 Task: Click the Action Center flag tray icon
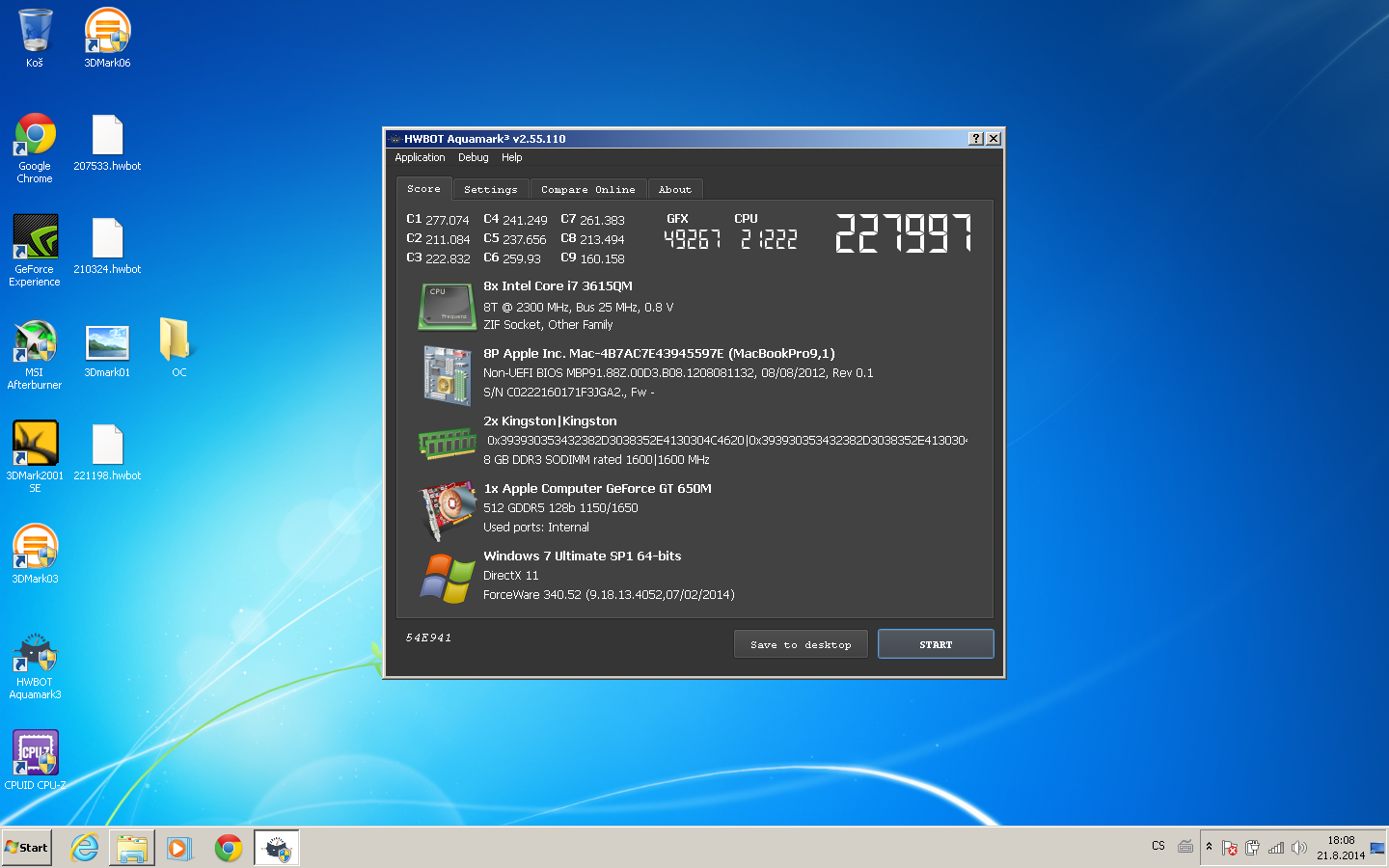click(x=1230, y=848)
